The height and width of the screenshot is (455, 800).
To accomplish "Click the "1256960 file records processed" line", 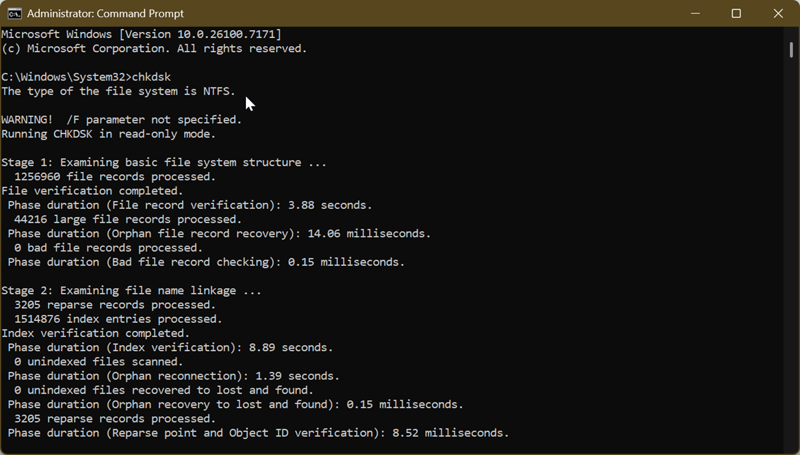I will tap(115, 177).
